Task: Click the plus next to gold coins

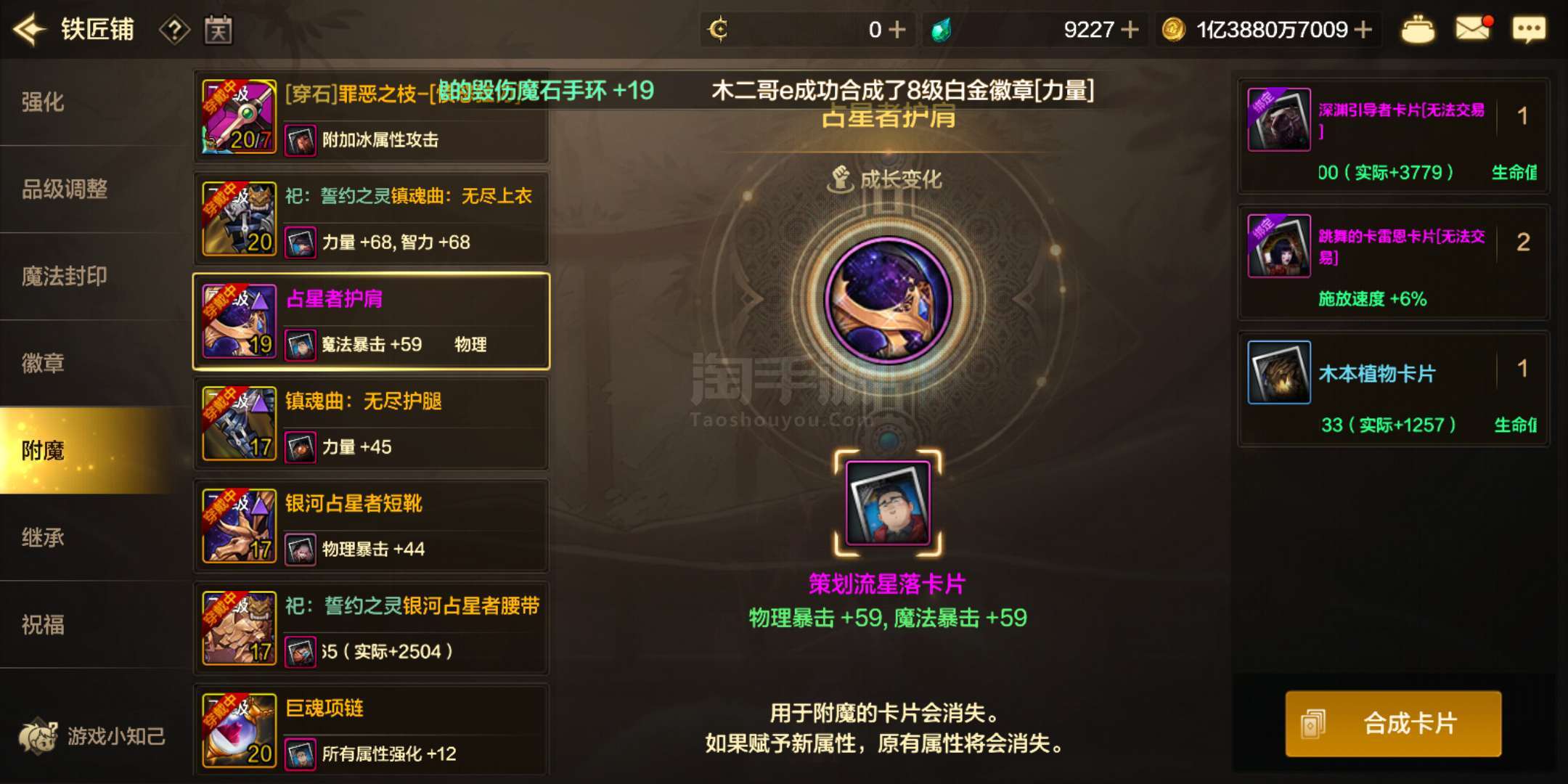Action: point(1364,30)
